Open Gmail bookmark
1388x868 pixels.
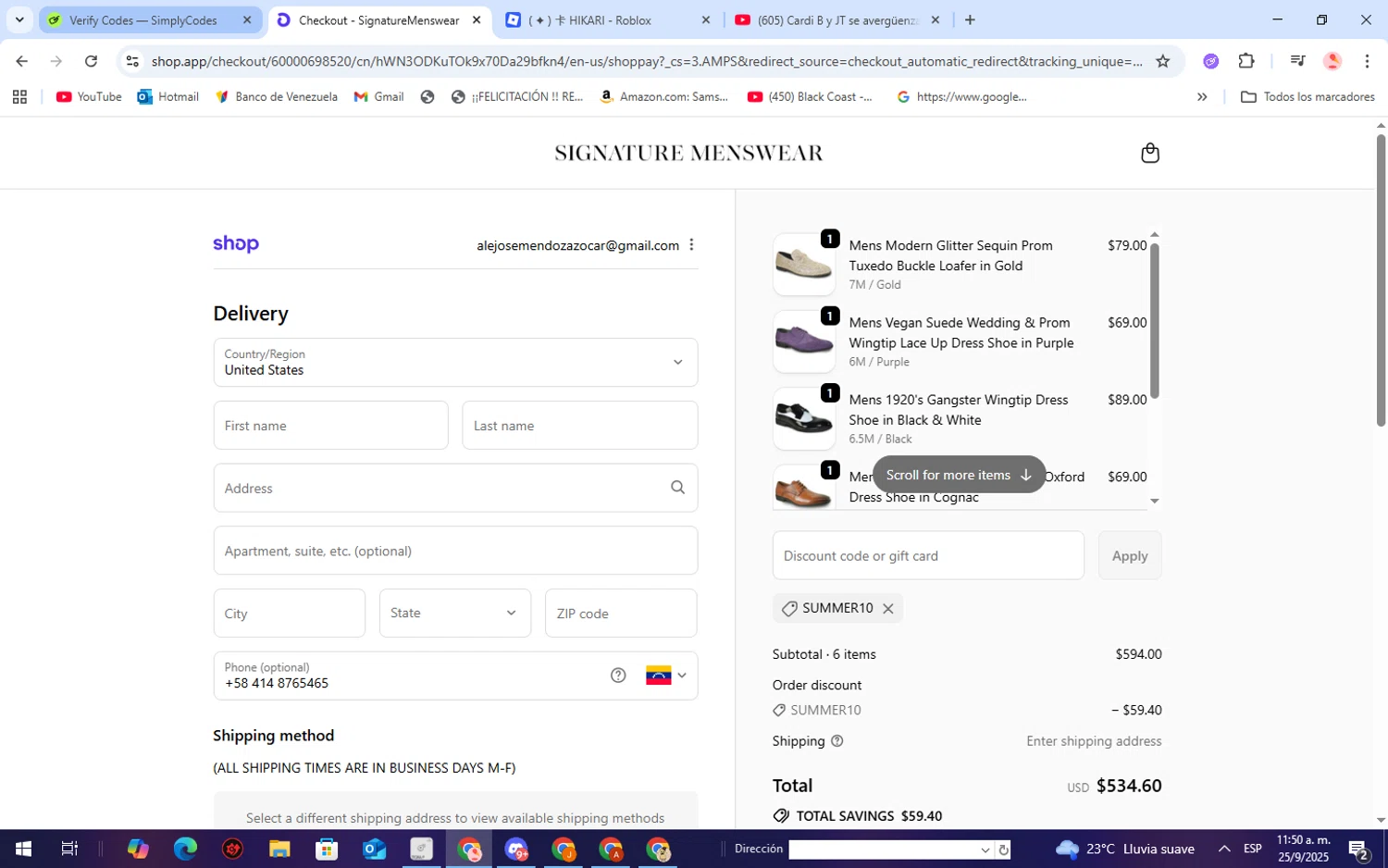click(x=378, y=96)
